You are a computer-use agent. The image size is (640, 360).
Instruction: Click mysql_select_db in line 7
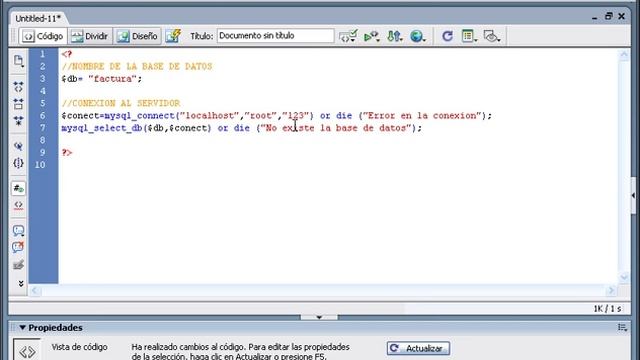pos(102,128)
